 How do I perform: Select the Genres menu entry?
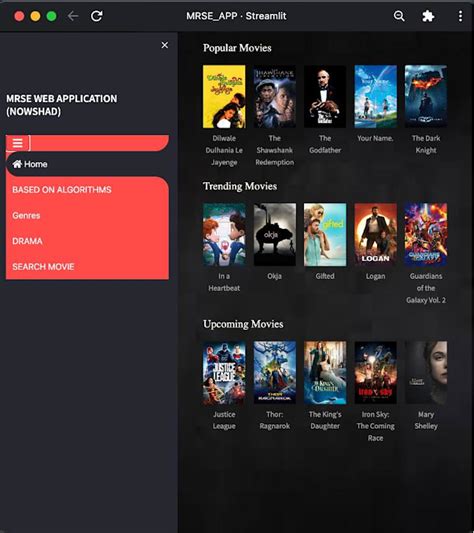click(x=26, y=216)
